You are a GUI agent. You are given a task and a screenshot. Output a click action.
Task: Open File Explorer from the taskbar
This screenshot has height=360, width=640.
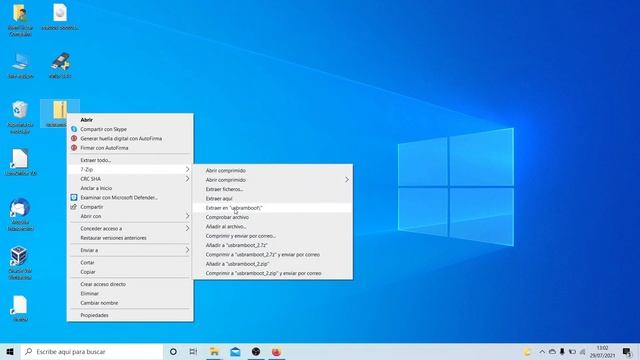(x=214, y=351)
